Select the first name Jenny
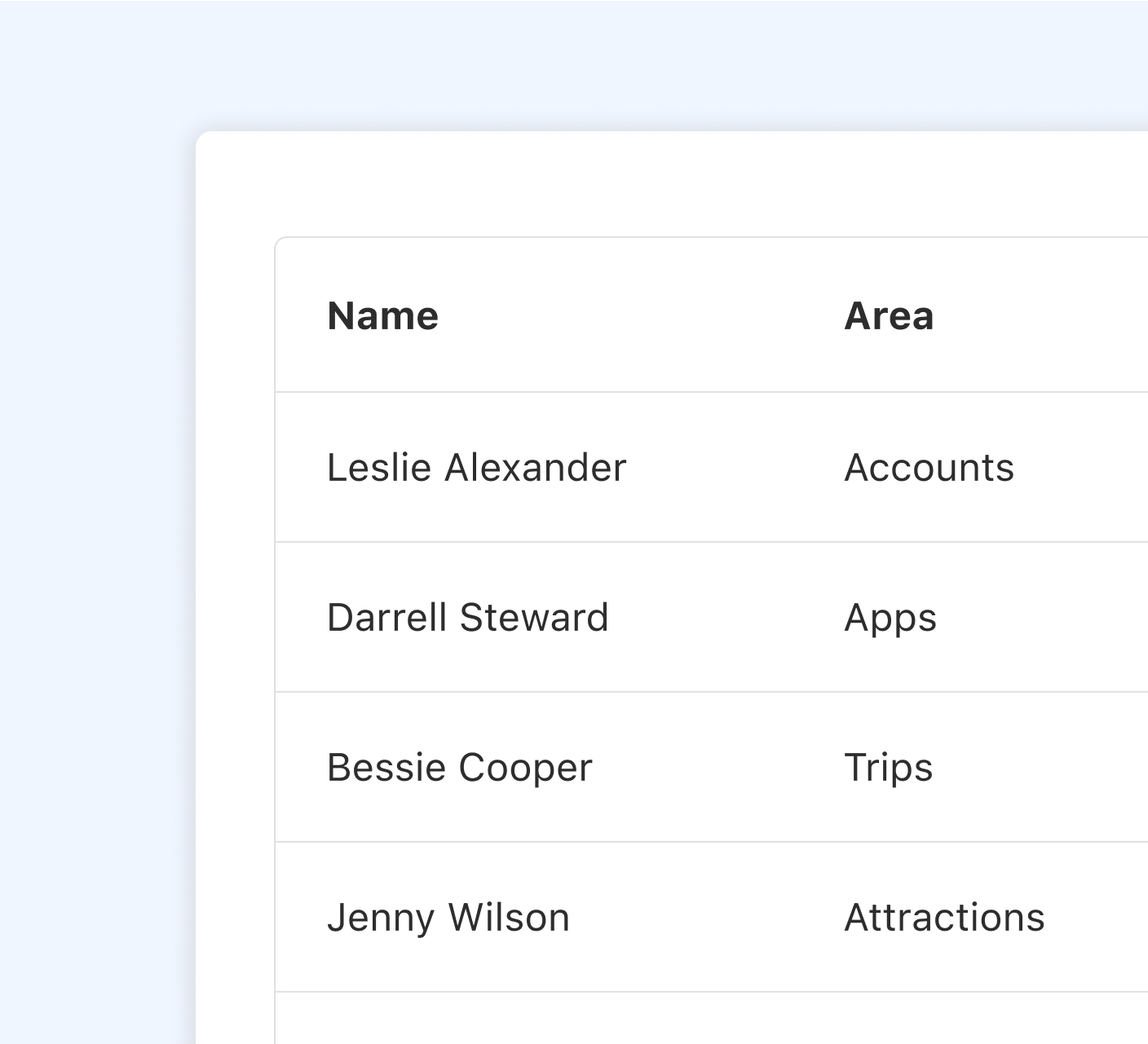1148x1044 pixels. pos(381,918)
